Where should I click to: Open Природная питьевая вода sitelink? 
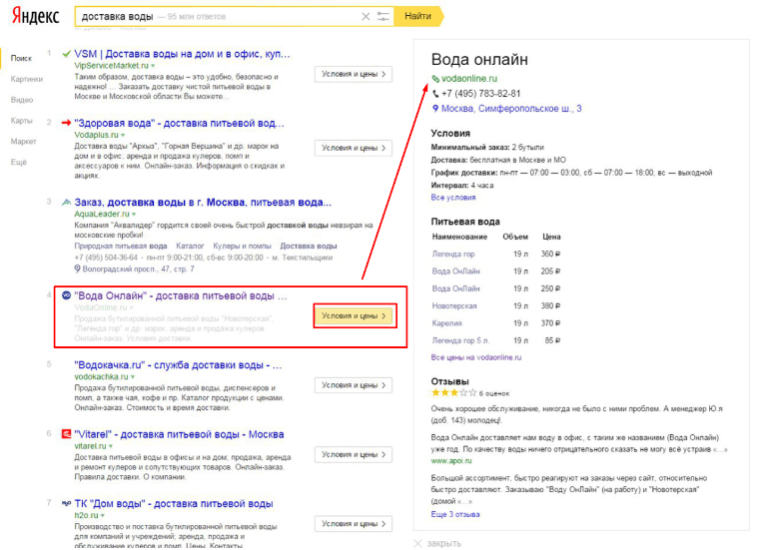[x=121, y=246]
